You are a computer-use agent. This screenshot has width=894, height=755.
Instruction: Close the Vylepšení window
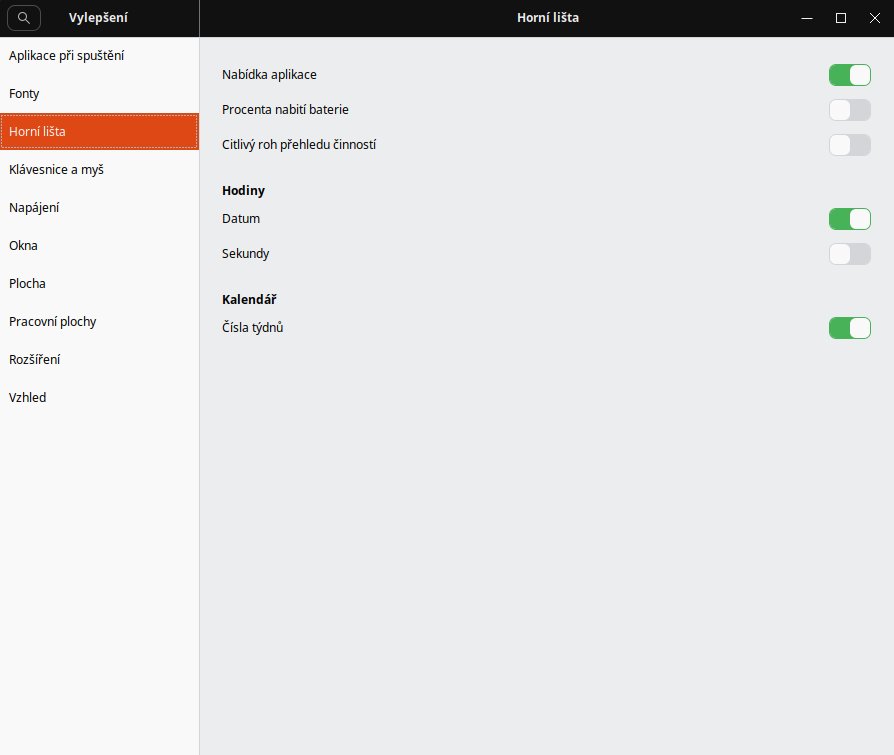click(x=875, y=18)
